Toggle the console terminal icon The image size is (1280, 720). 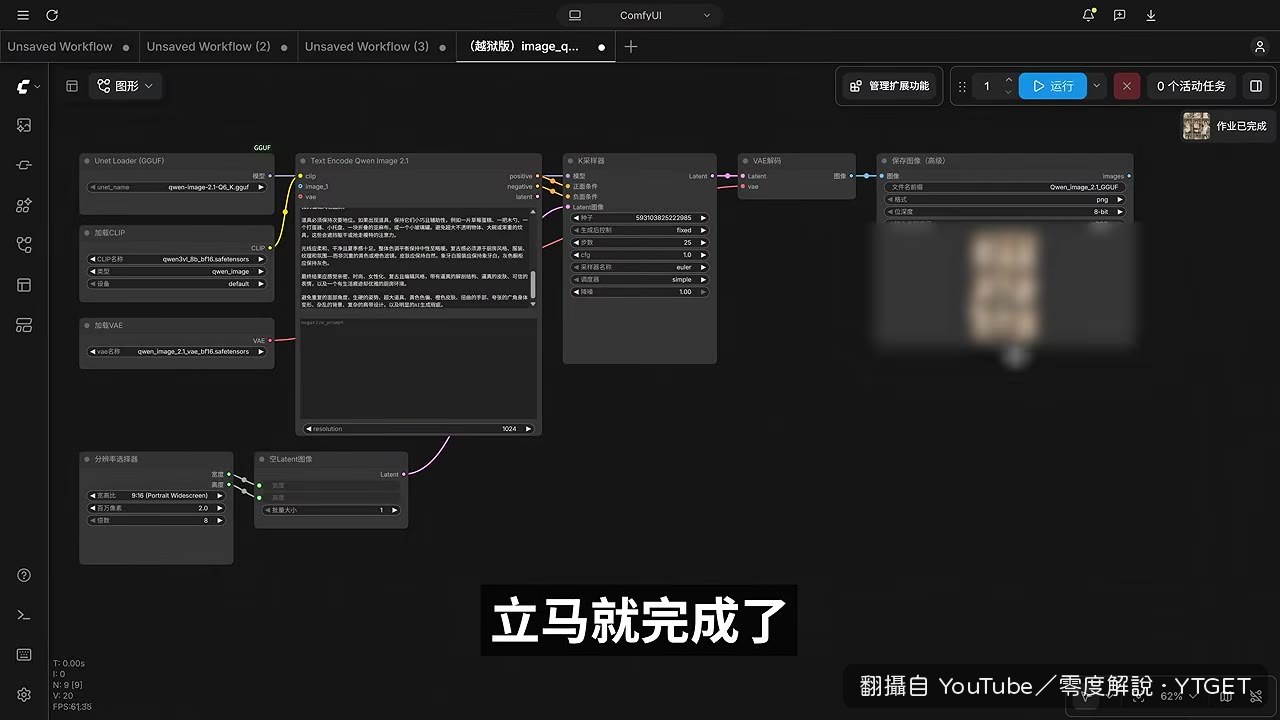point(24,615)
